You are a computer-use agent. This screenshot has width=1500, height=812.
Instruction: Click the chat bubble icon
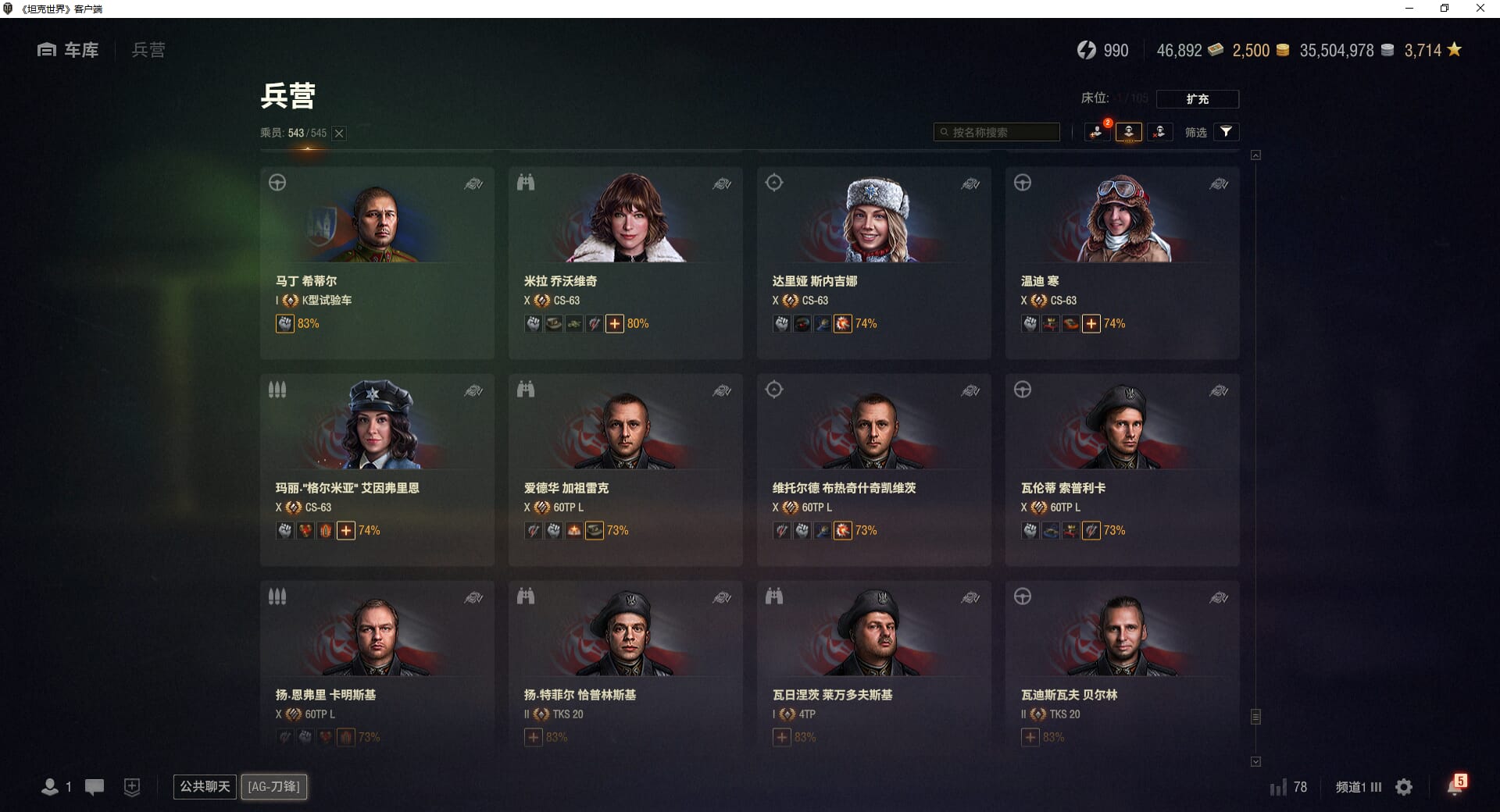95,787
